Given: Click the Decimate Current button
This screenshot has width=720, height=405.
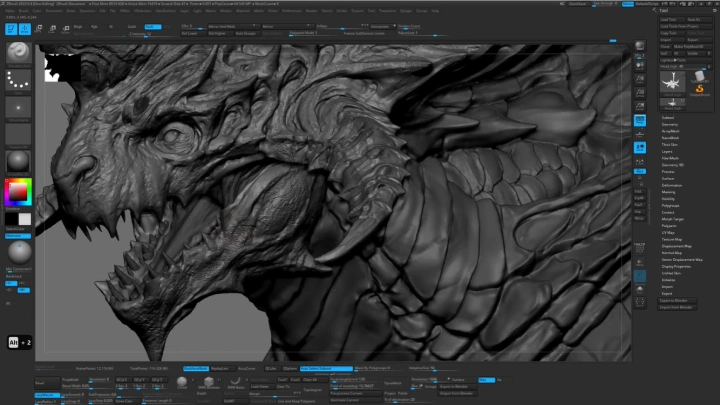Looking at the screenshot, I should point(355,400).
